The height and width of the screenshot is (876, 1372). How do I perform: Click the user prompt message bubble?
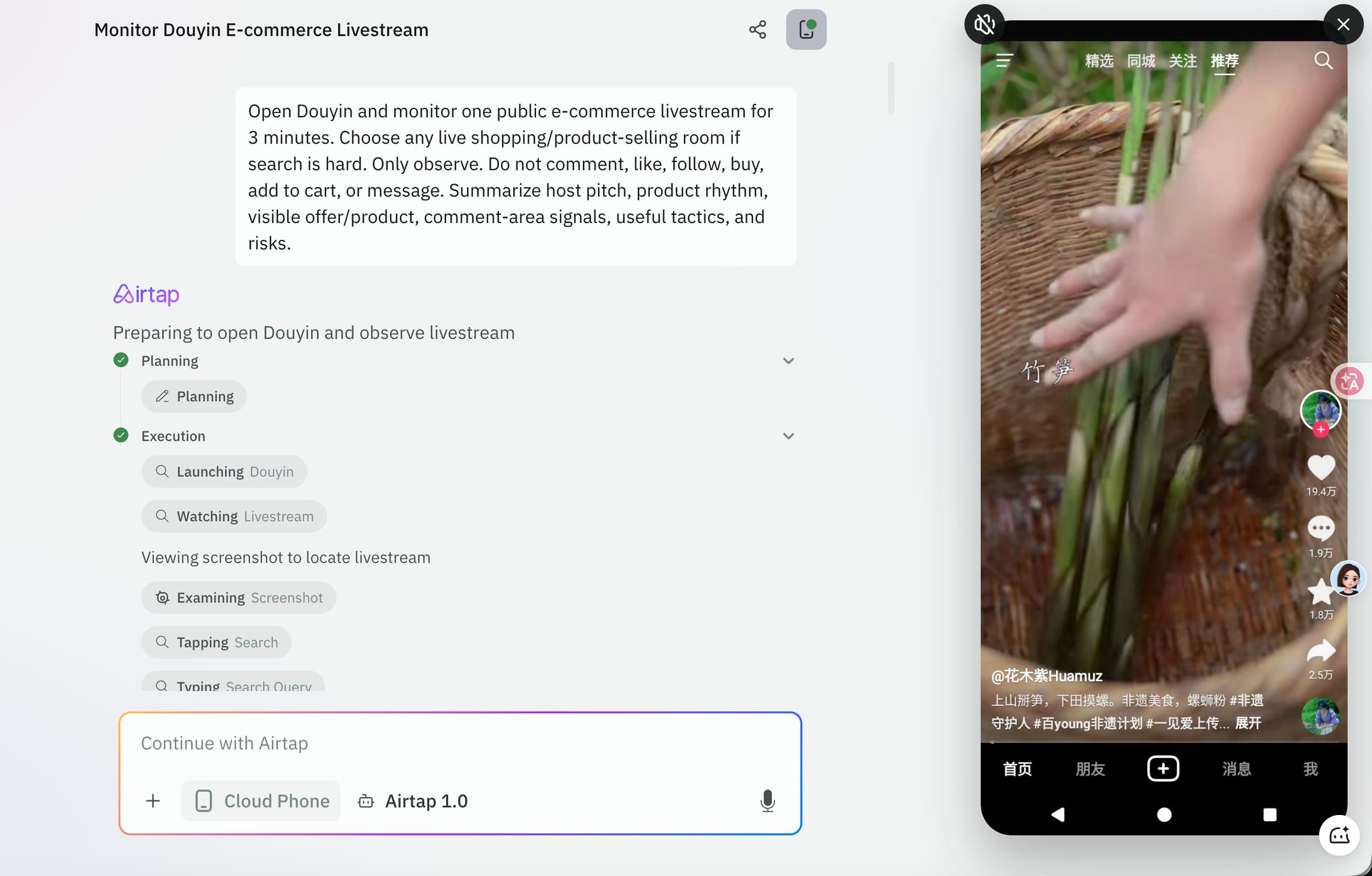516,177
